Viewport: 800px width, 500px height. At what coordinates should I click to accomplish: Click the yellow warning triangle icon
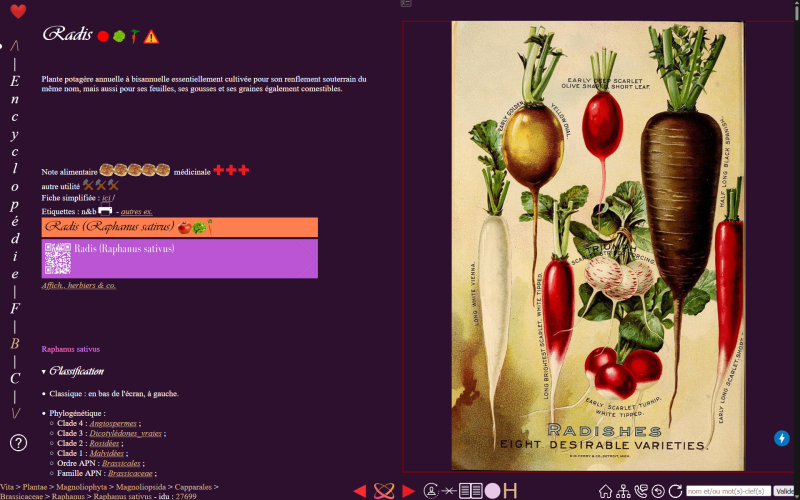[151, 37]
